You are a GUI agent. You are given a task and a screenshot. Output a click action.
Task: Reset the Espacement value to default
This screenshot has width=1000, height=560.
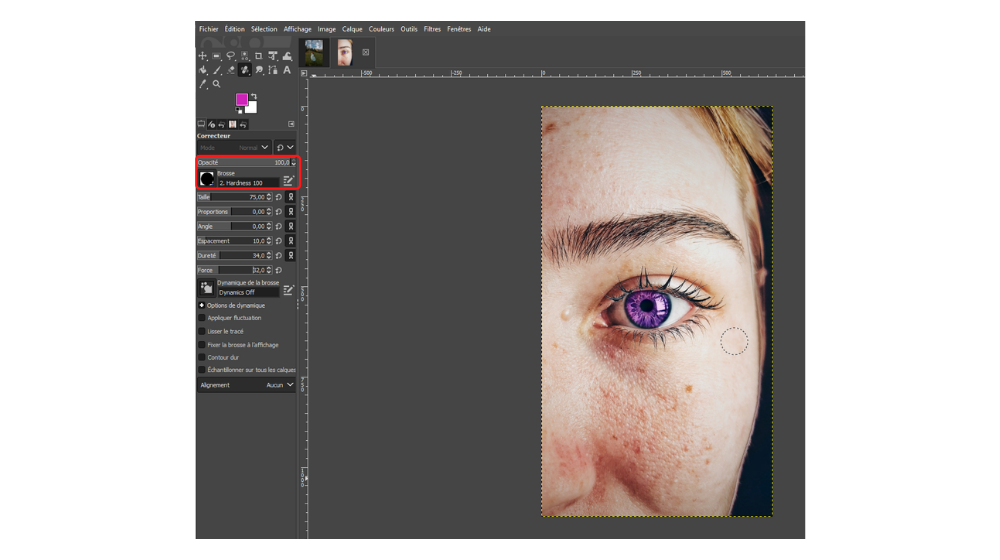pyautogui.click(x=279, y=240)
